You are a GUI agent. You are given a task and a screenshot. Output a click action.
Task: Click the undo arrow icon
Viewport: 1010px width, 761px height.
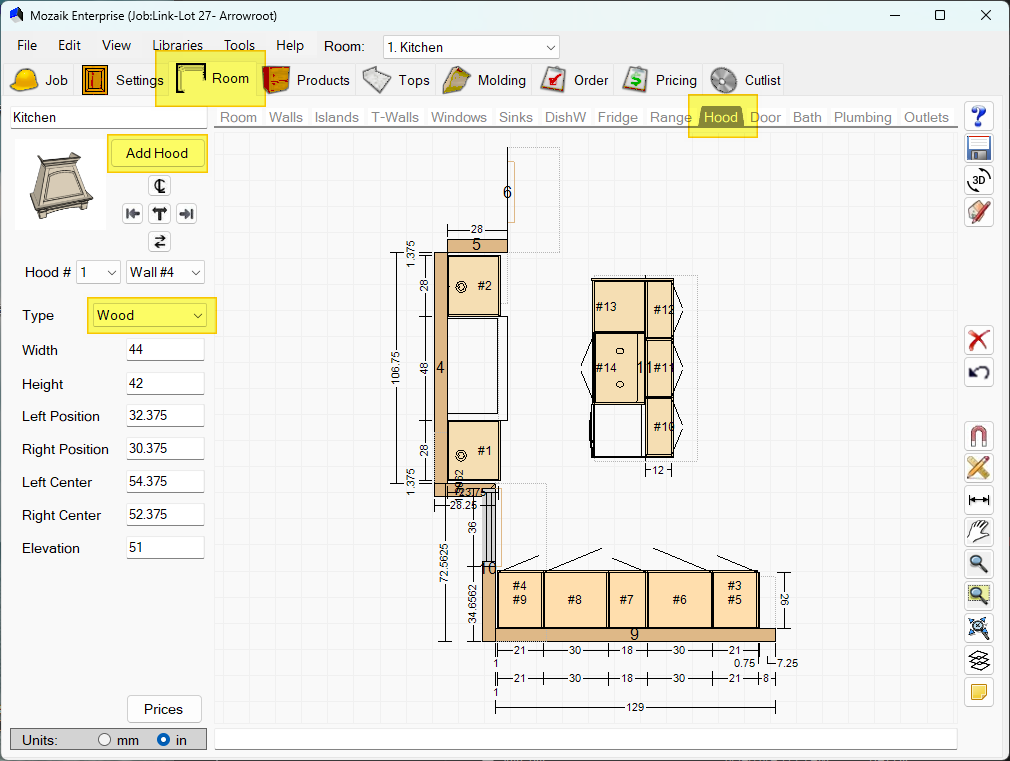(979, 373)
